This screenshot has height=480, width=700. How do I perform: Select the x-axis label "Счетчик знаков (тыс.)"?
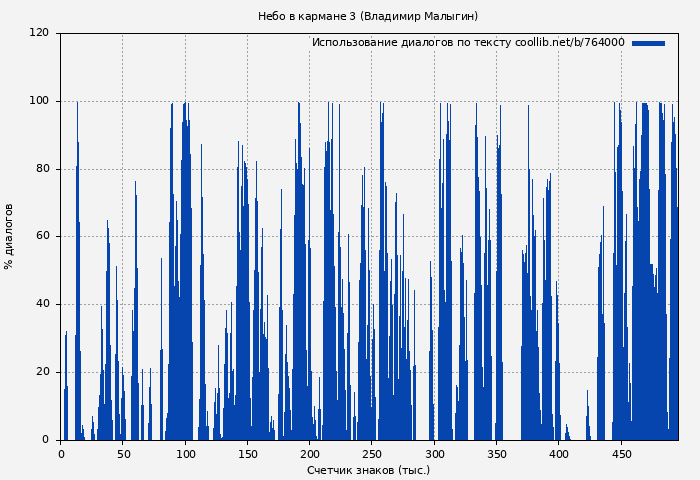pyautogui.click(x=368, y=470)
